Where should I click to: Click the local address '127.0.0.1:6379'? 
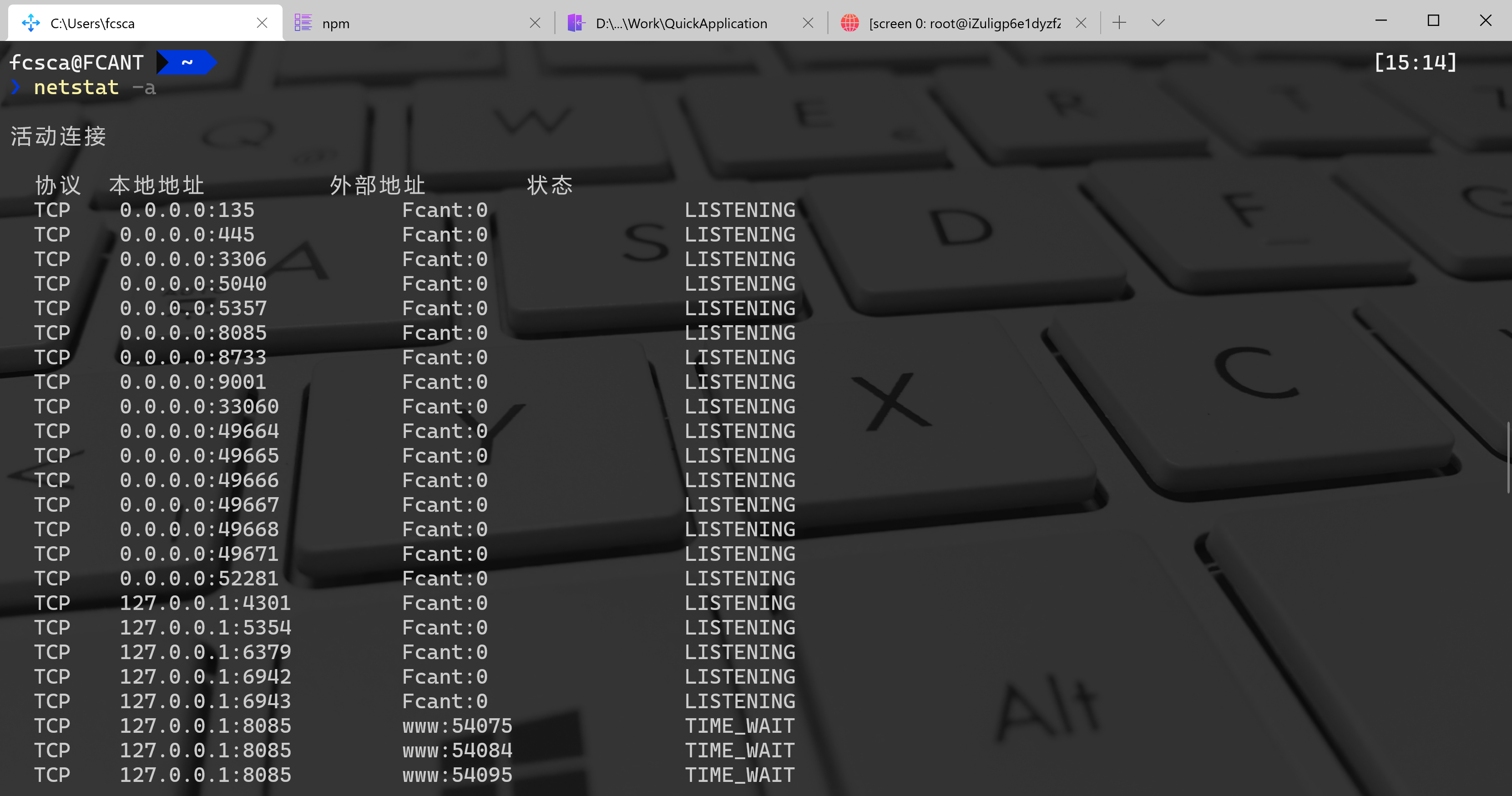click(205, 652)
